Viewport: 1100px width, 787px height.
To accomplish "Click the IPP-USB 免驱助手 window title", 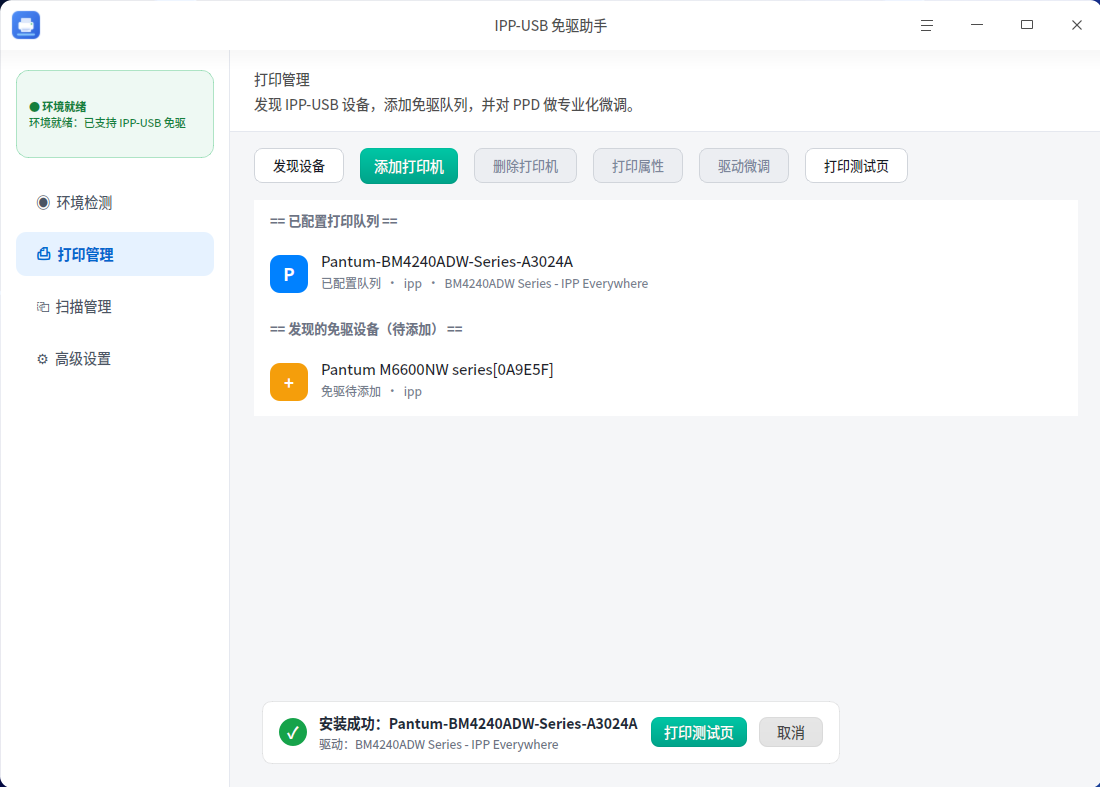I will (551, 25).
